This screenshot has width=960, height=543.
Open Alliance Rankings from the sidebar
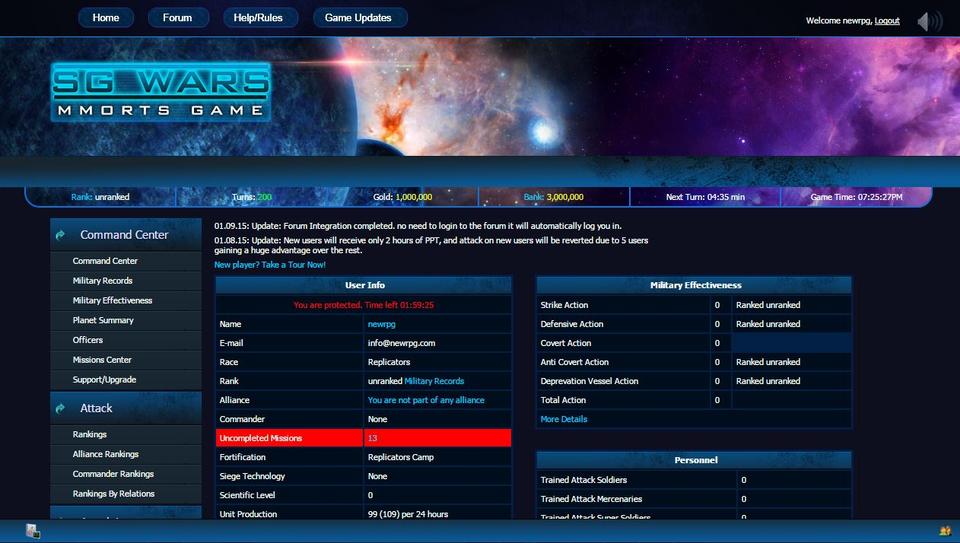106,454
